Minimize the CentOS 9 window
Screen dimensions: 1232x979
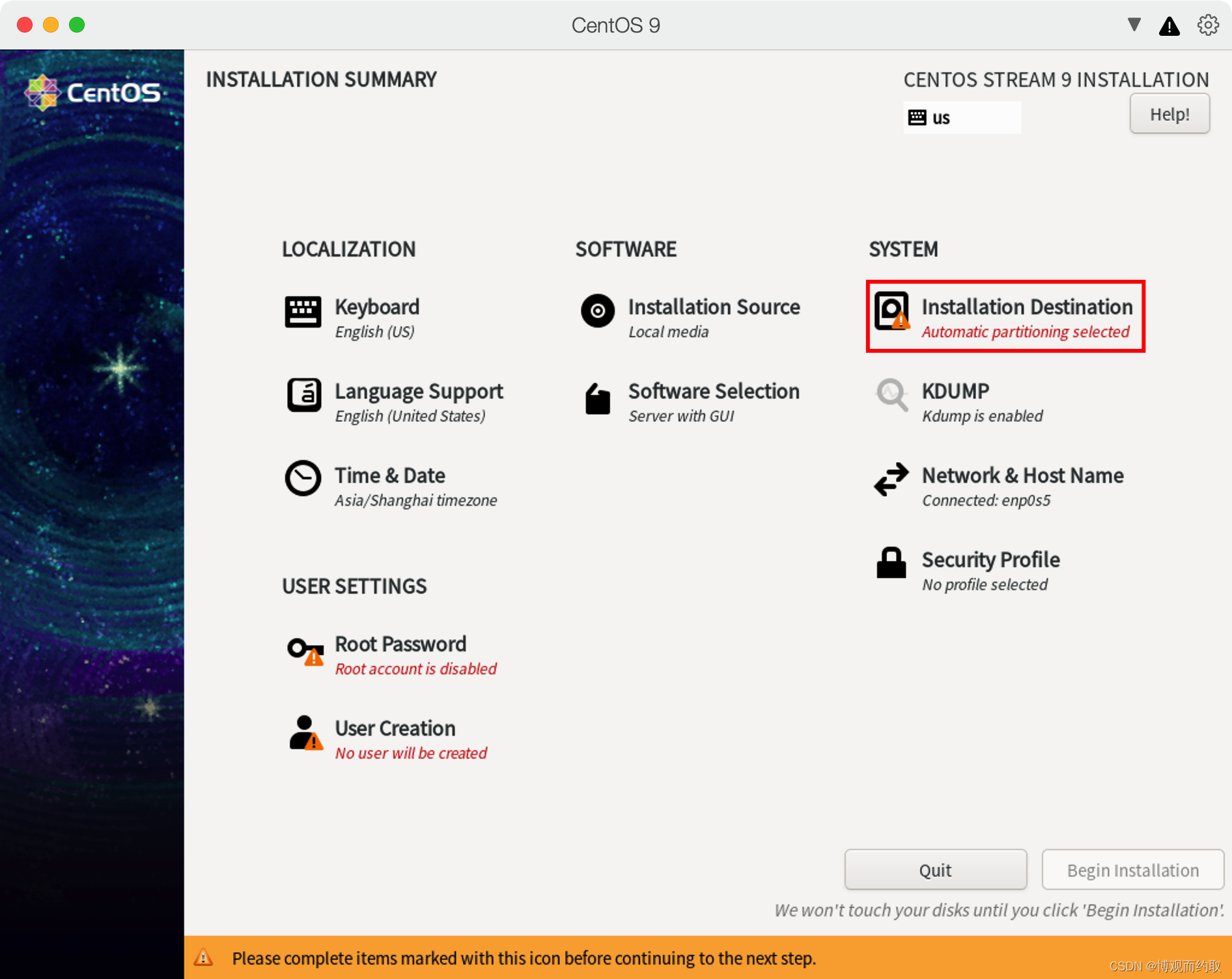tap(51, 25)
